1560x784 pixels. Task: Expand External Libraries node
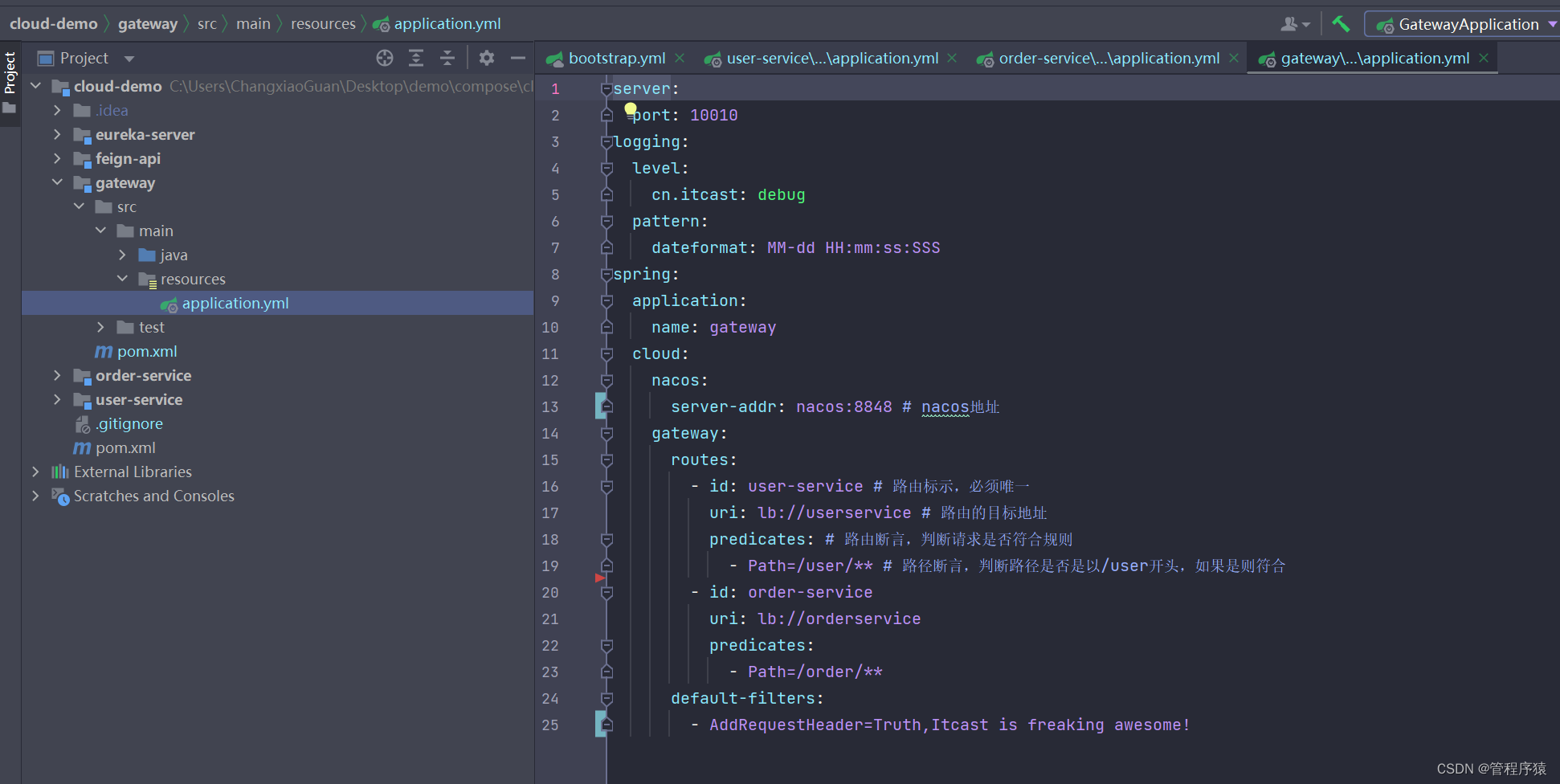tap(35, 472)
